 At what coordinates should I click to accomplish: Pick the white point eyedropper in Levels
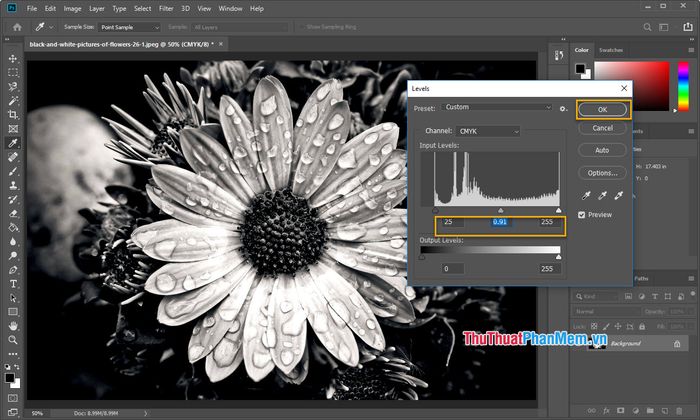tap(619, 195)
